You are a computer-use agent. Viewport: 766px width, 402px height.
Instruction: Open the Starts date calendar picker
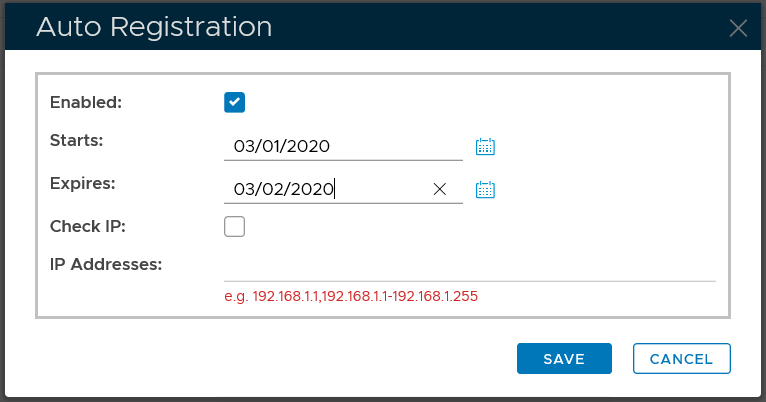[486, 146]
